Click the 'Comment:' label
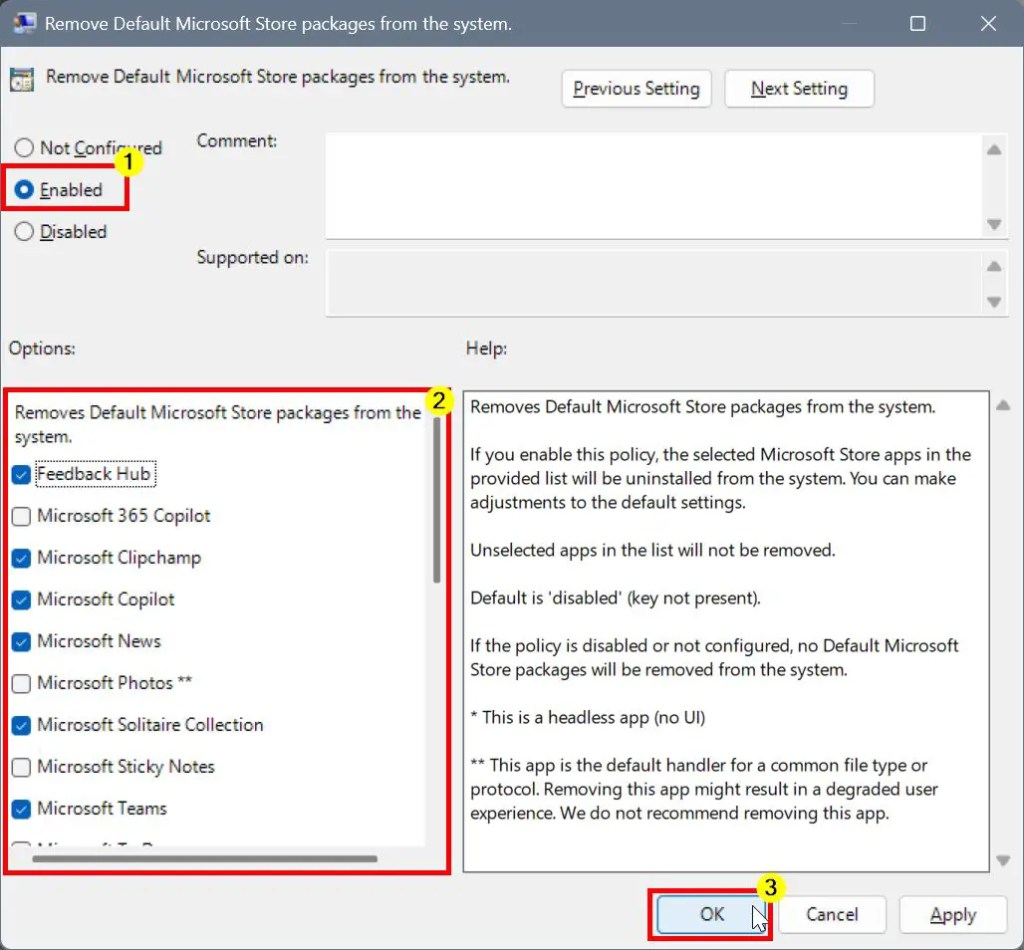Image resolution: width=1024 pixels, height=950 pixels. (x=237, y=141)
